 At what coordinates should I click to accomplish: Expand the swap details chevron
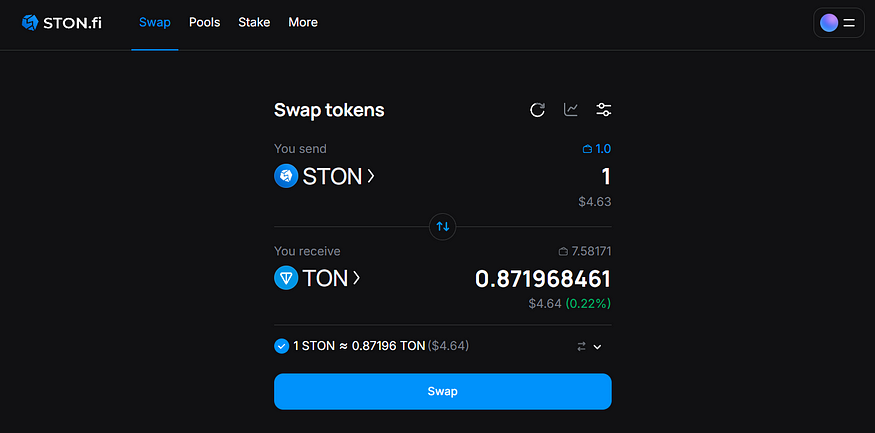(598, 346)
